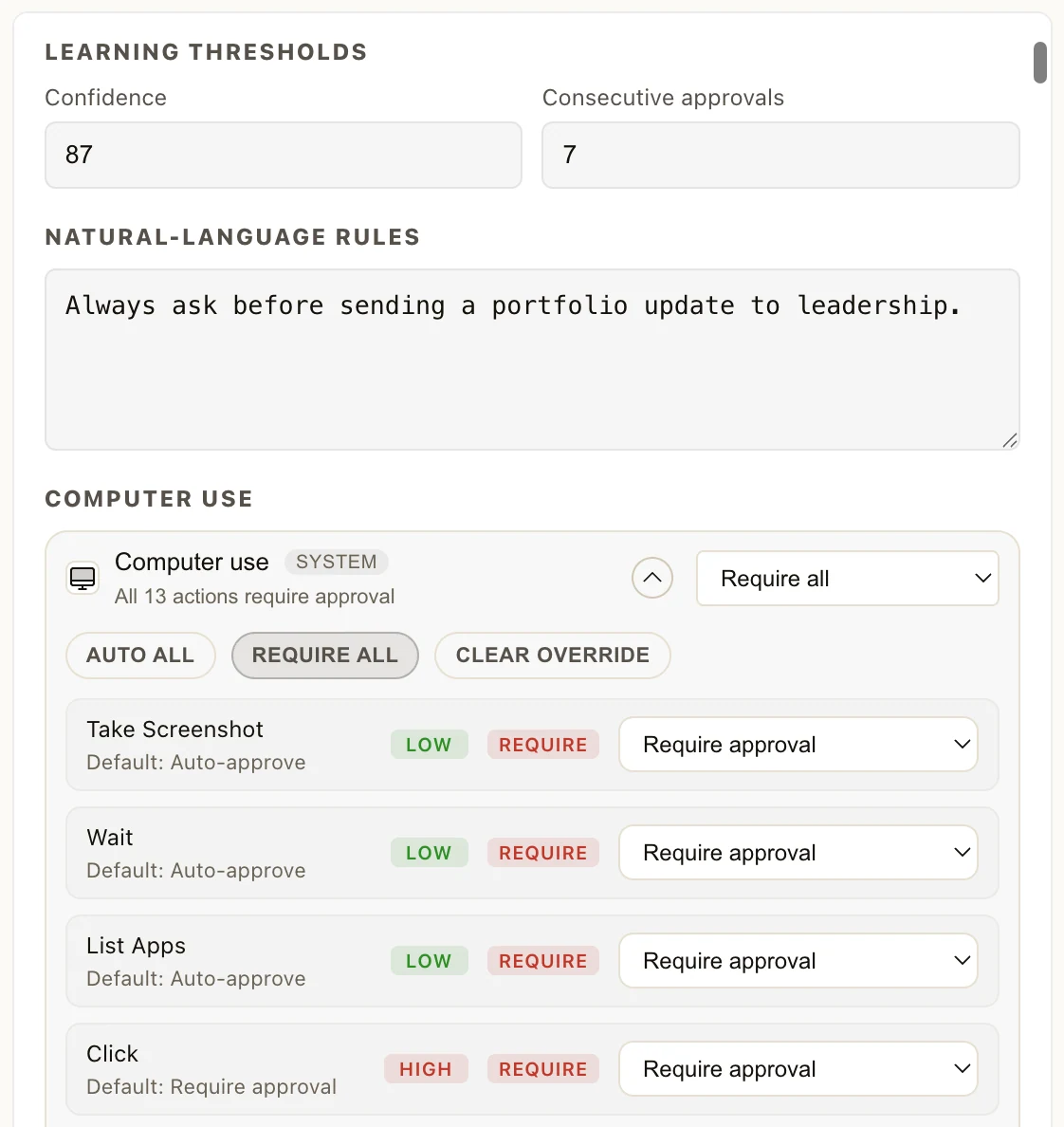Click the HIGH badge for Click action
The width and height of the screenshot is (1064, 1127).
426,1069
